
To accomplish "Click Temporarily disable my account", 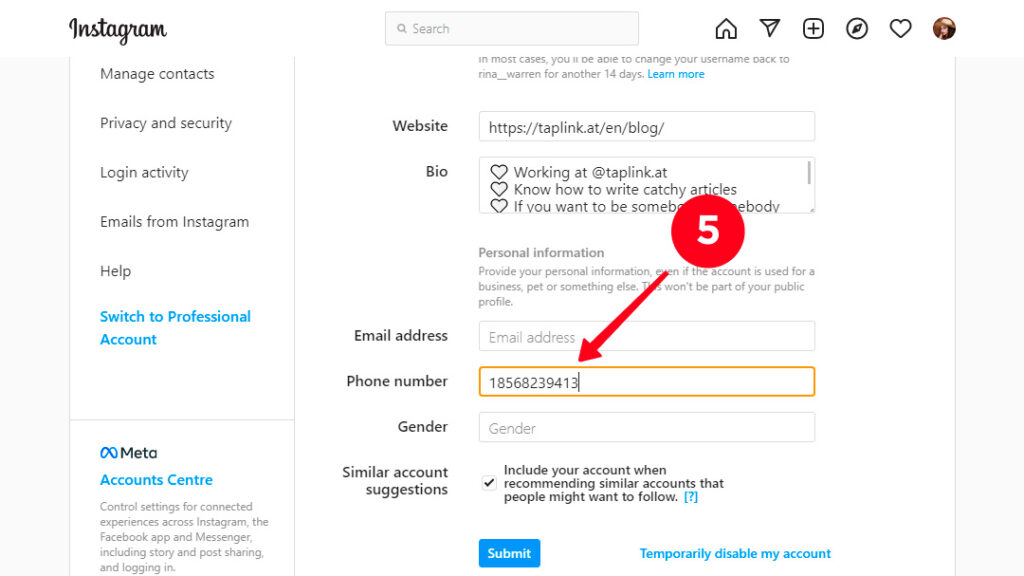I will coord(735,553).
